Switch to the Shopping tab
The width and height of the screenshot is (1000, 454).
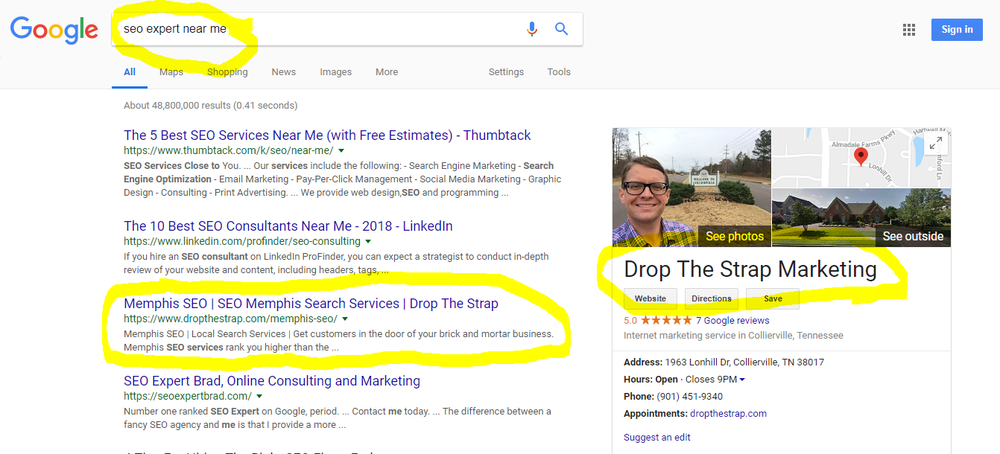227,72
